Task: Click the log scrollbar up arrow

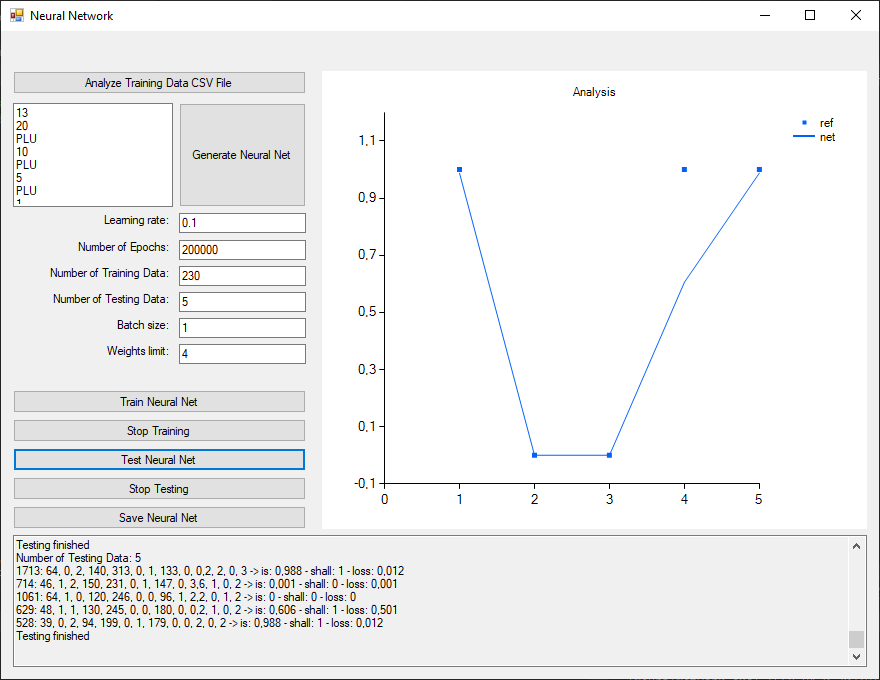Action: 857,546
